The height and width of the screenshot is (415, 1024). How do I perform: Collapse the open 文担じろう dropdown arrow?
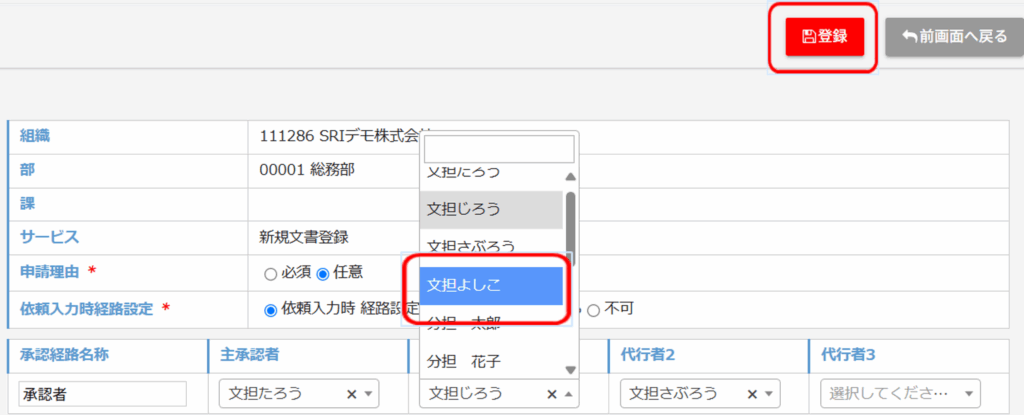click(568, 394)
